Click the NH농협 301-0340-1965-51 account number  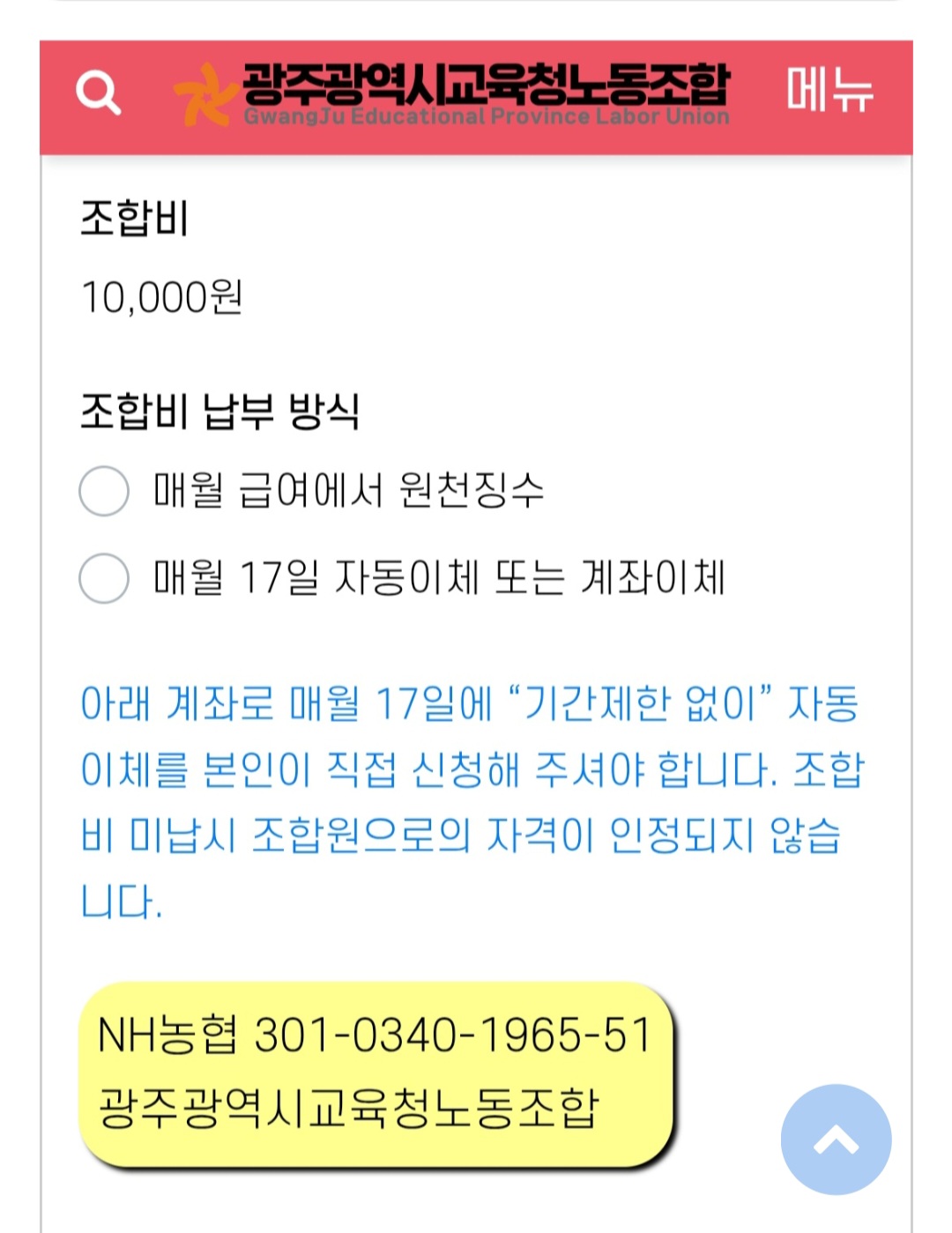click(x=375, y=1035)
